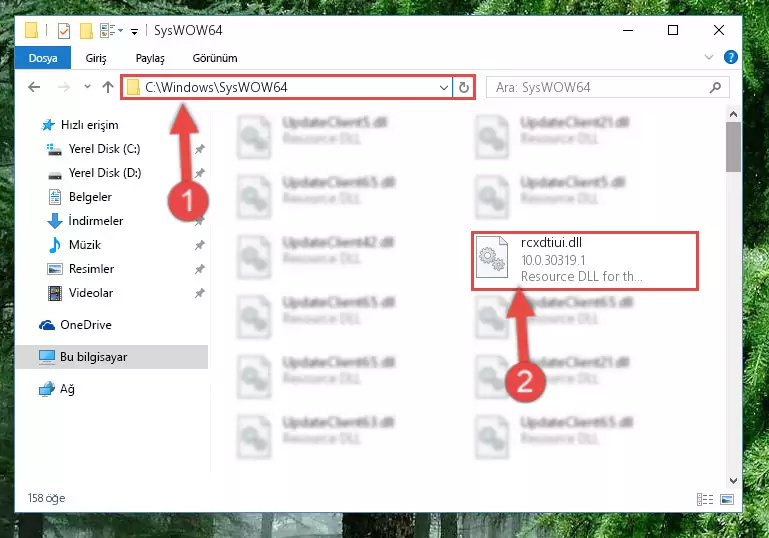This screenshot has width=769, height=538.
Task: Go forward with the right arrow
Action: 64,87
